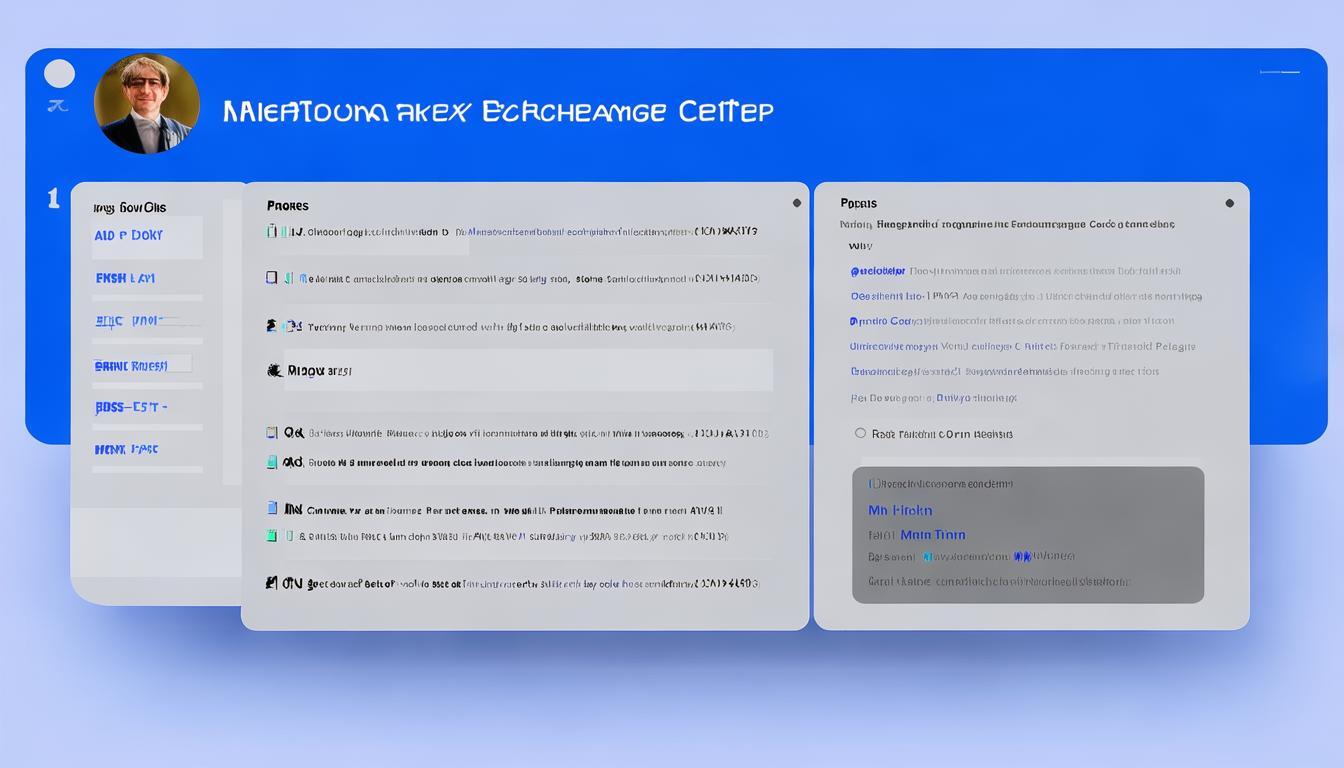Click the icon on the third list row
1344x768 pixels.
click(272, 326)
